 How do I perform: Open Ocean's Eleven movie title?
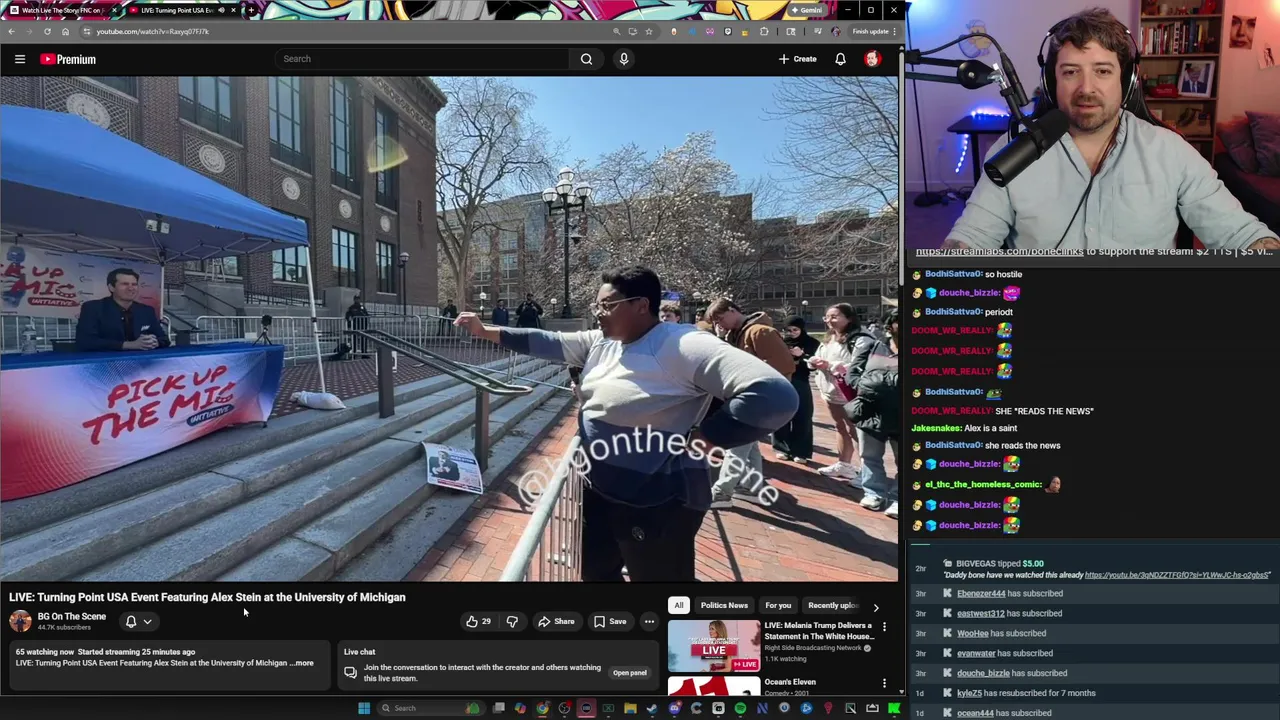pyautogui.click(x=790, y=682)
